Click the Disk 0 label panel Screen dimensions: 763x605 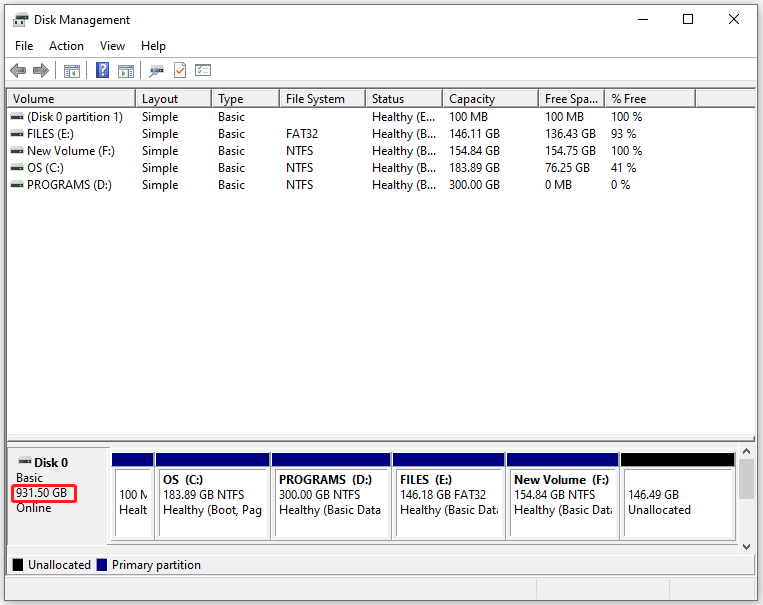(x=58, y=495)
